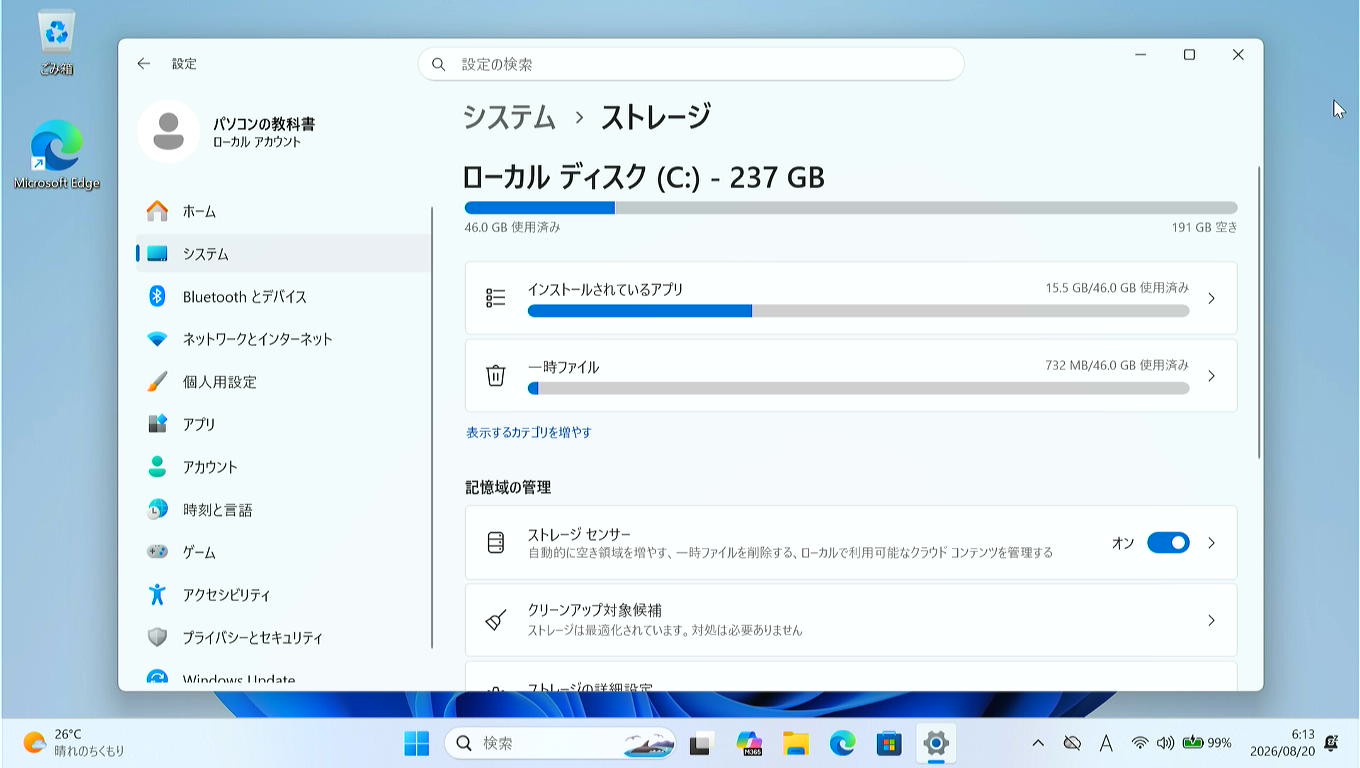The width and height of the screenshot is (1360, 768).
Task: Click the network Wi-Fi icon in sidebar
Action: 157,339
